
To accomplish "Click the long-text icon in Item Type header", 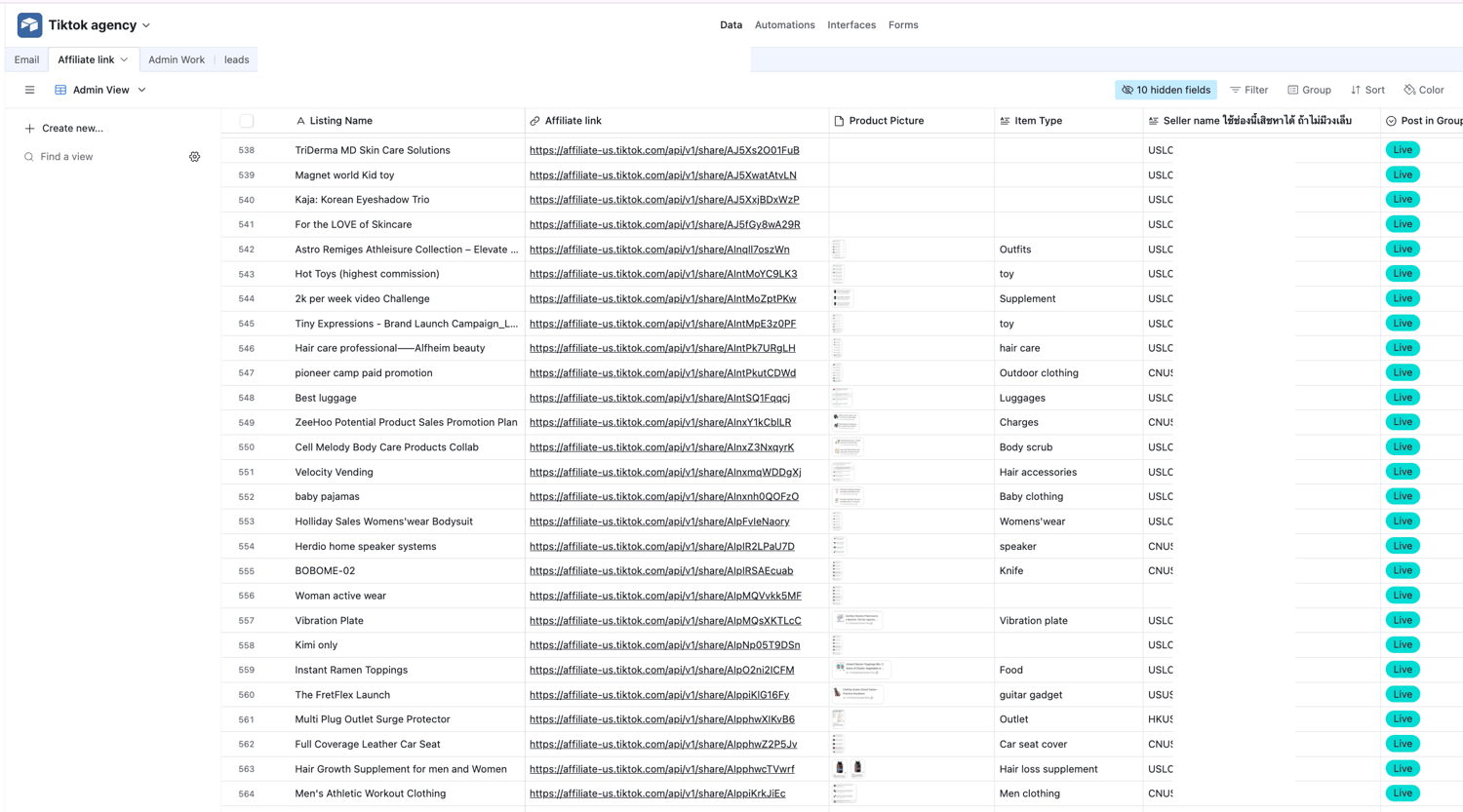I will [1005, 121].
